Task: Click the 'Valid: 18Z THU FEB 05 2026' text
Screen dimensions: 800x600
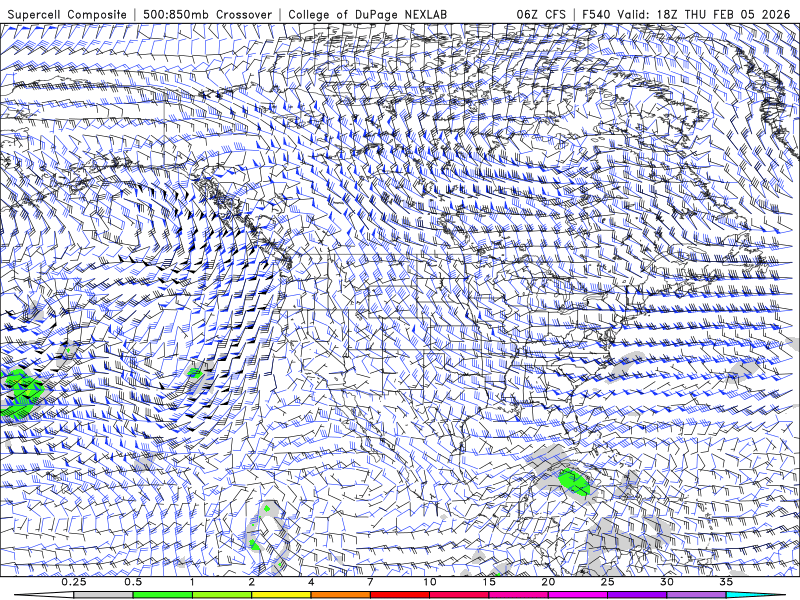Action: pos(704,14)
